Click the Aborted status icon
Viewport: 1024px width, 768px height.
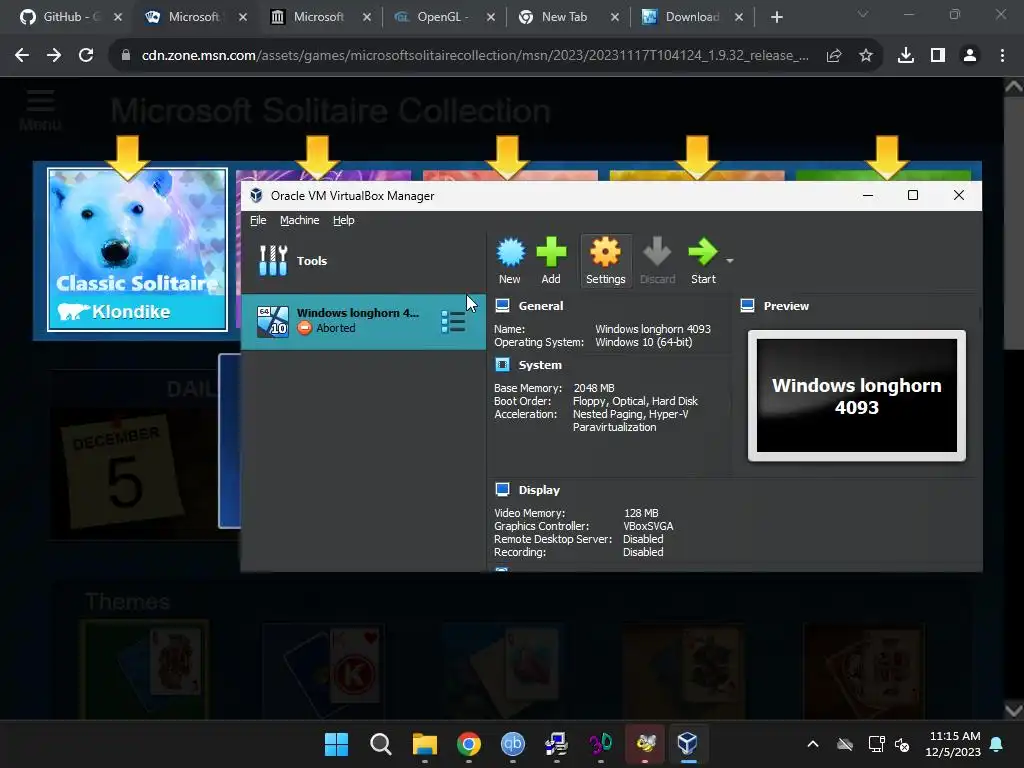click(304, 328)
